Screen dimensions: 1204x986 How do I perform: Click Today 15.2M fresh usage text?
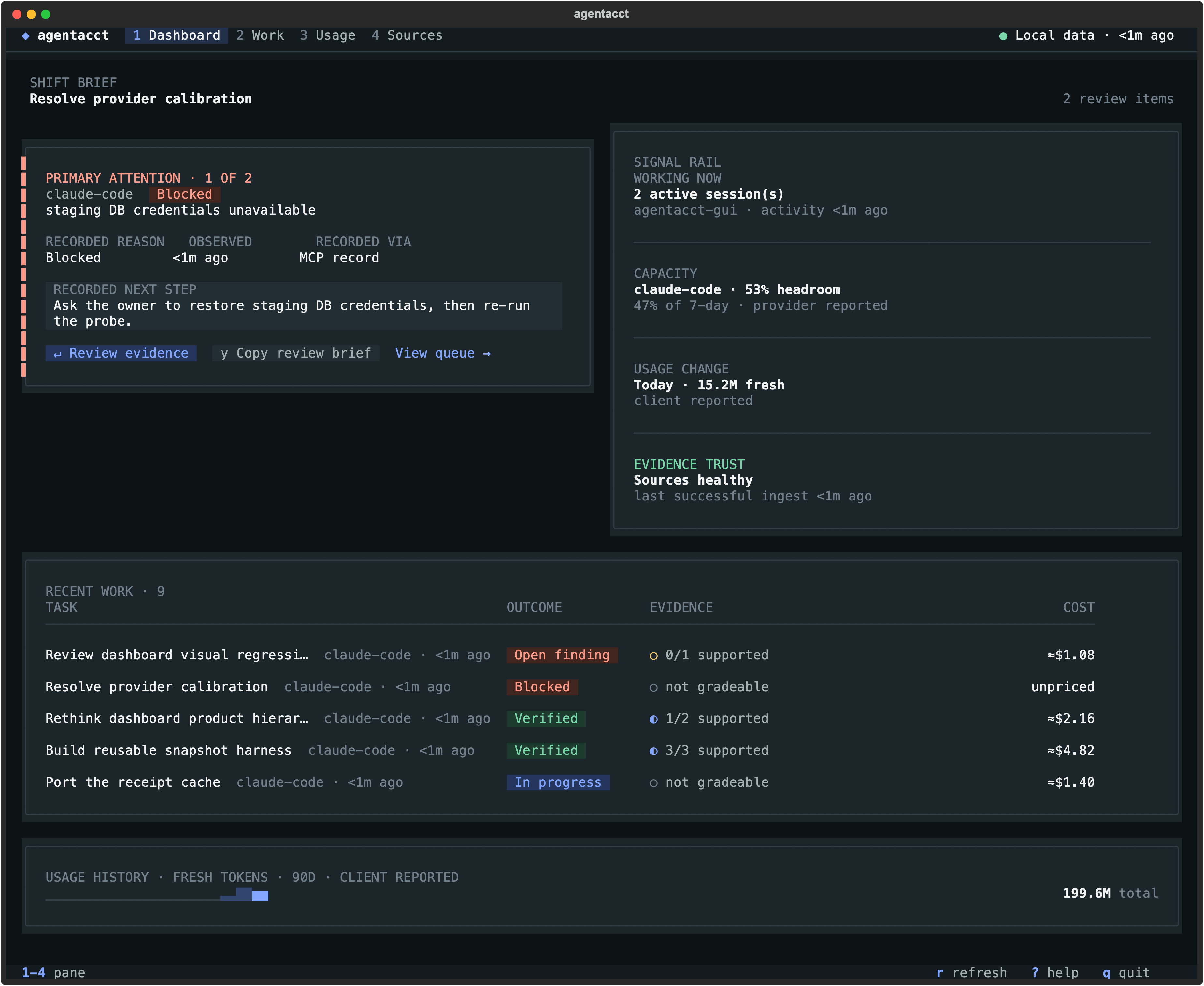point(709,385)
